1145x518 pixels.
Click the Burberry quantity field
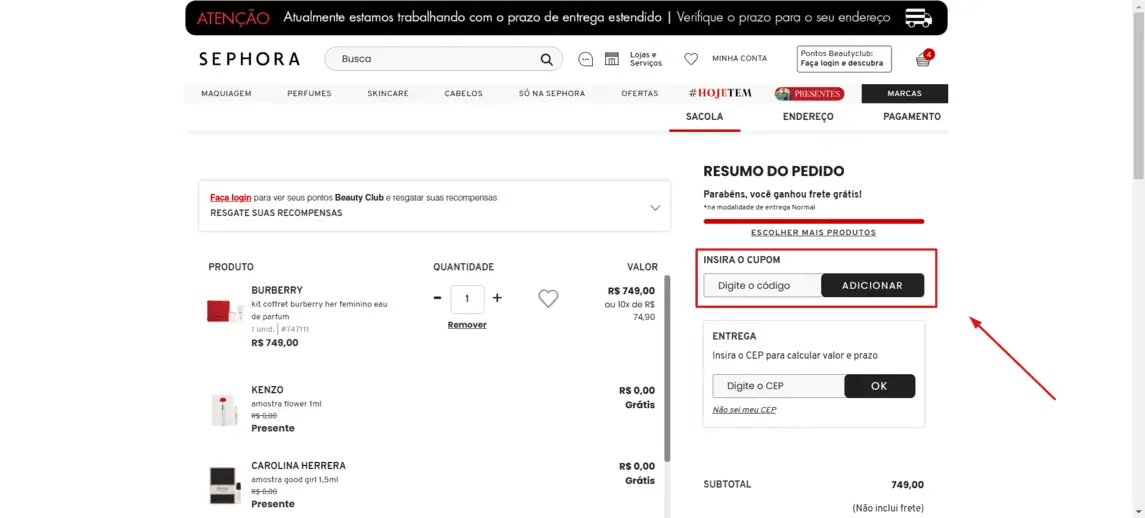pos(467,298)
